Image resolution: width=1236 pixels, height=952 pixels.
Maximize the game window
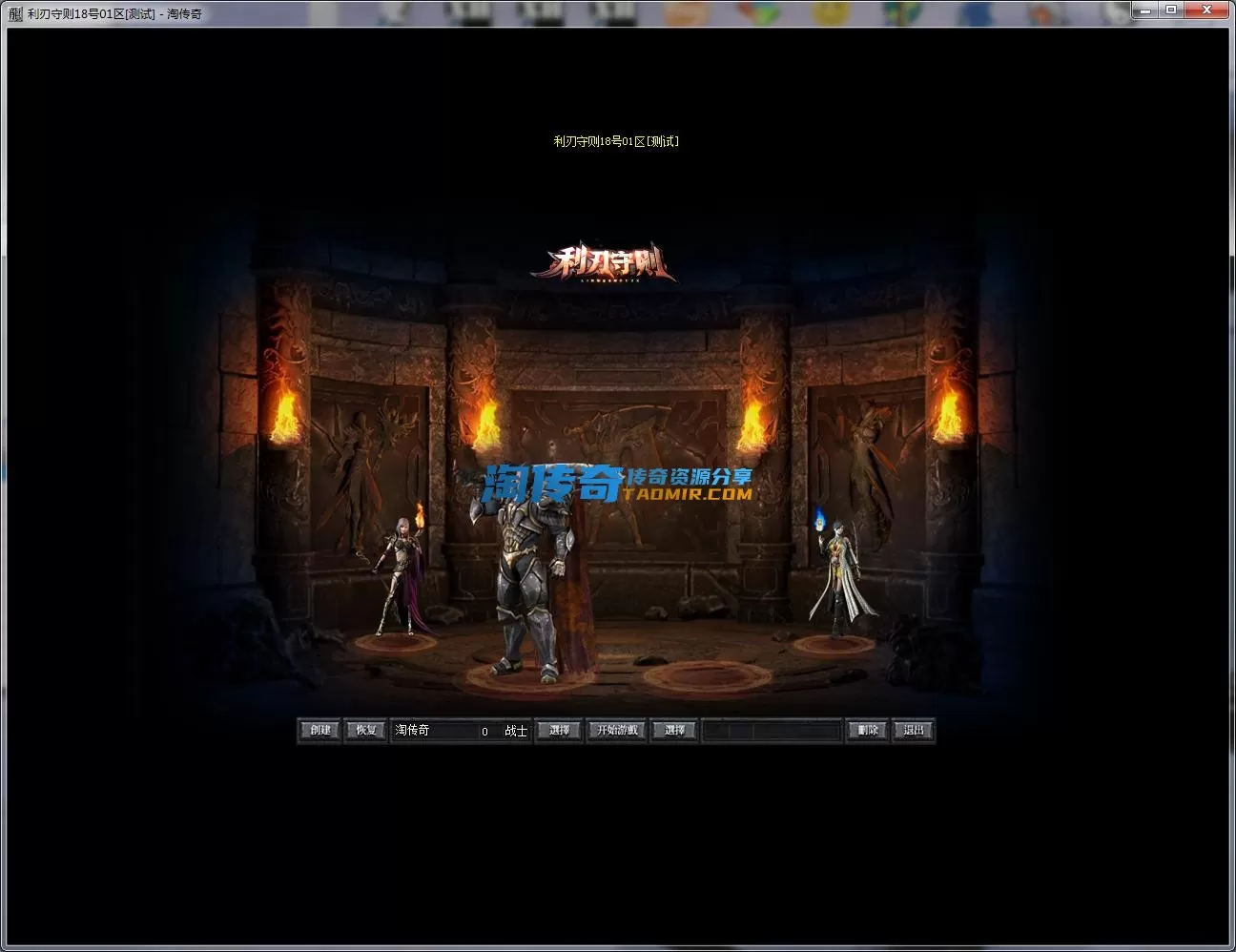point(1172,10)
